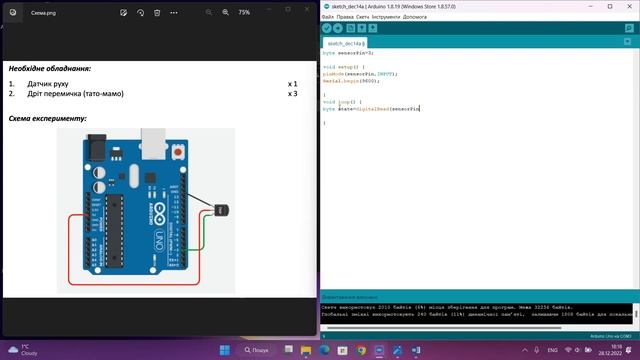The width and height of the screenshot is (640, 360).
Task: Open Google Chrome from the taskbar
Action: [x=361, y=350]
